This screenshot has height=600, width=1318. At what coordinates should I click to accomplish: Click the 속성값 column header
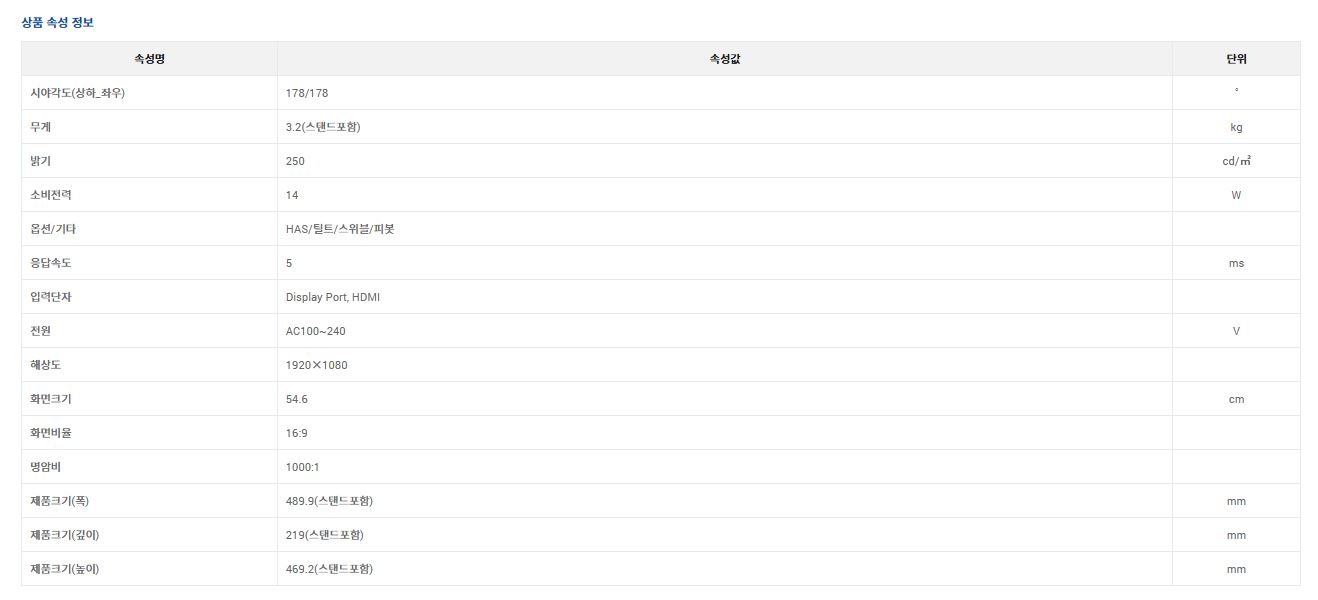pos(724,59)
